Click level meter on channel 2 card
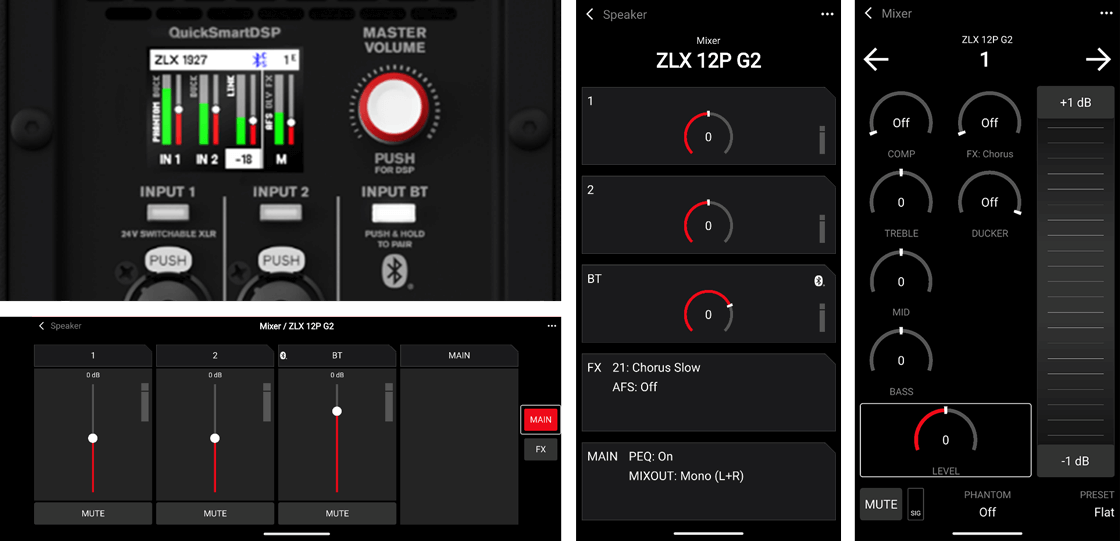 coord(822,229)
